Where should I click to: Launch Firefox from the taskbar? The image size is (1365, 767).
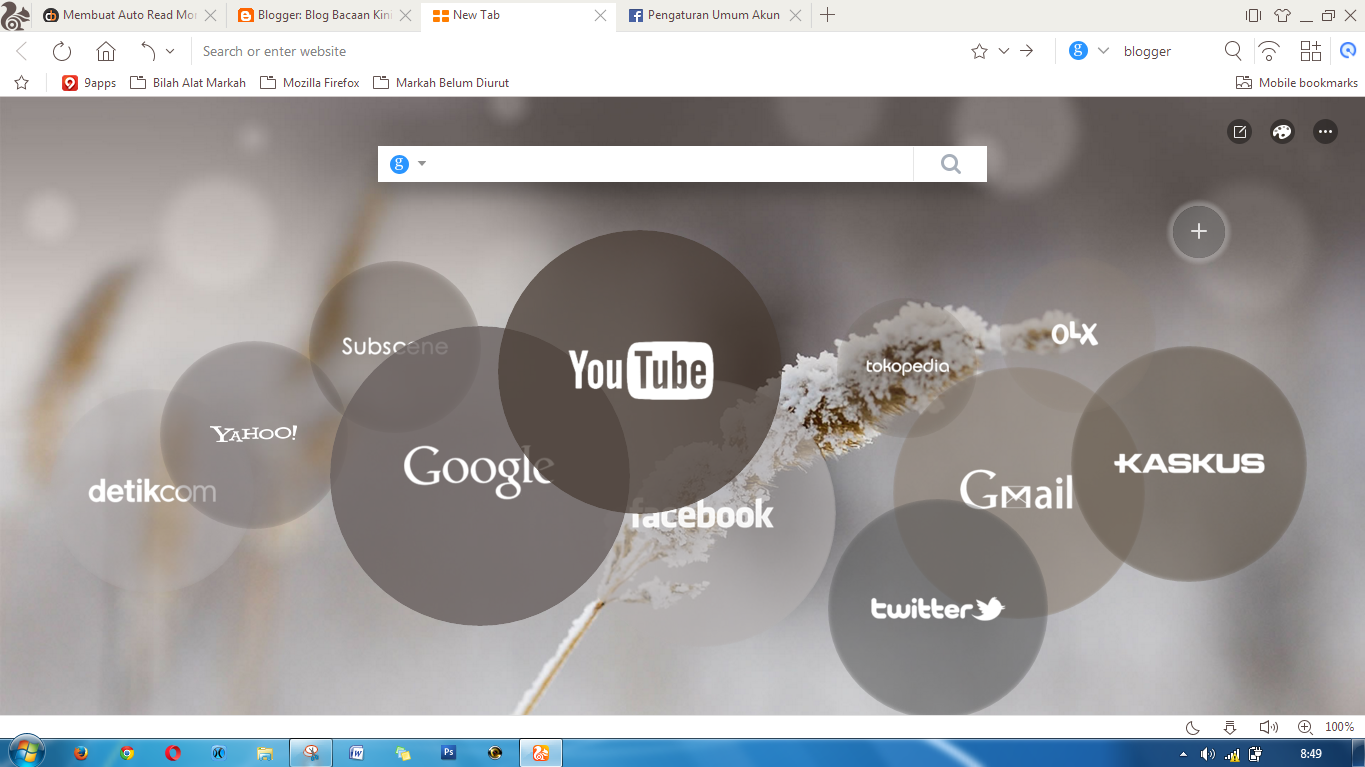click(81, 753)
